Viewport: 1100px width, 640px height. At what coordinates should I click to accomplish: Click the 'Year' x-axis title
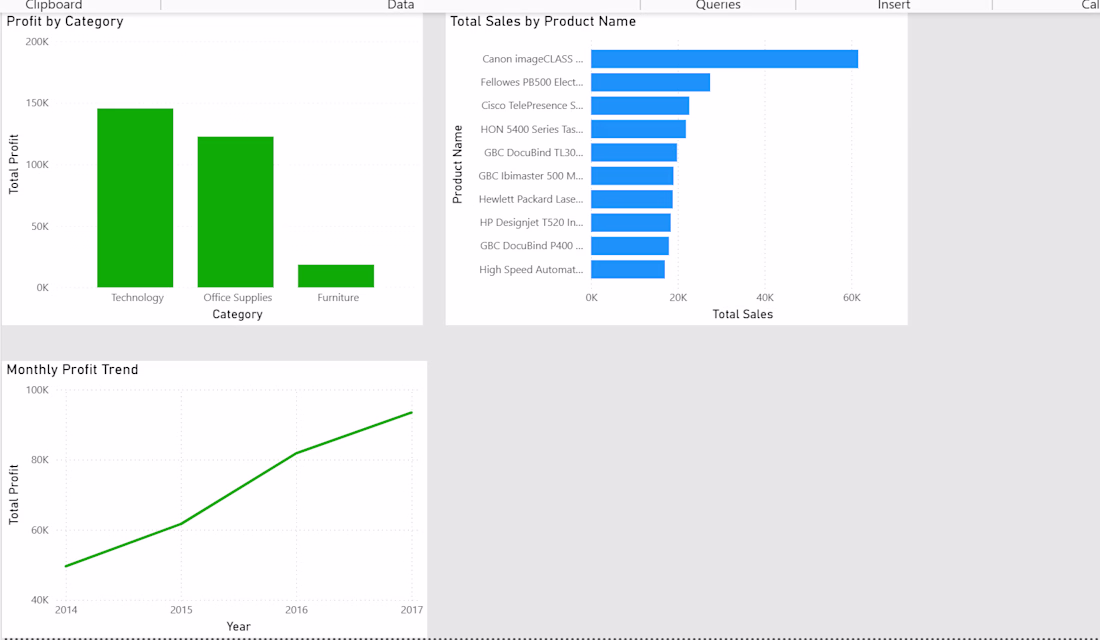tap(239, 627)
